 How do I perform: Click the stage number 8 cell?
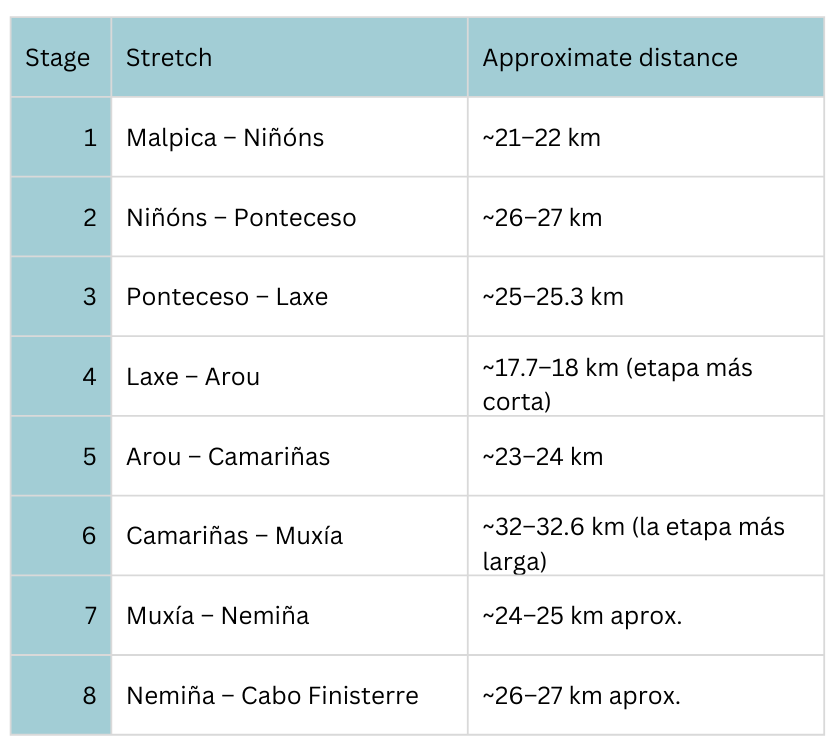[90, 696]
